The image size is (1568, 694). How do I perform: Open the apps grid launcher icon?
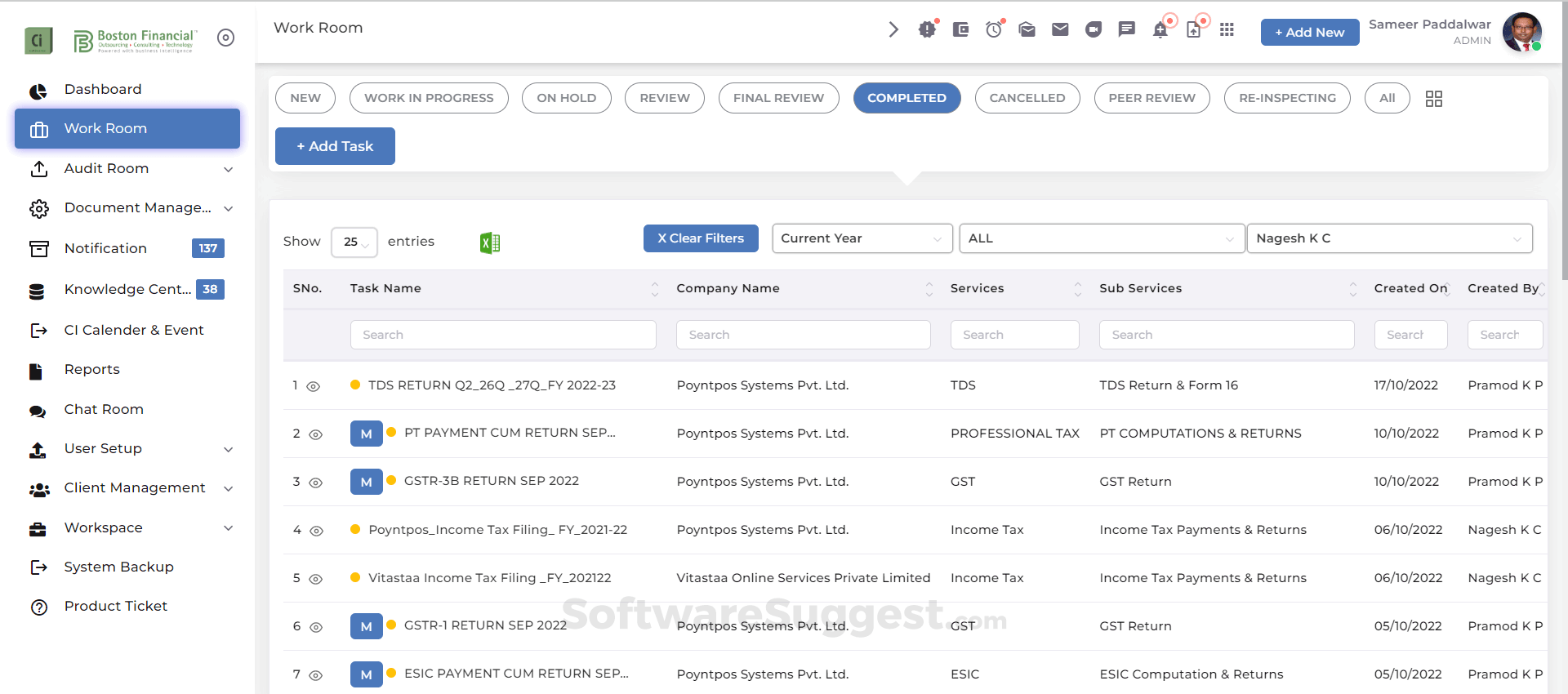tap(1227, 30)
